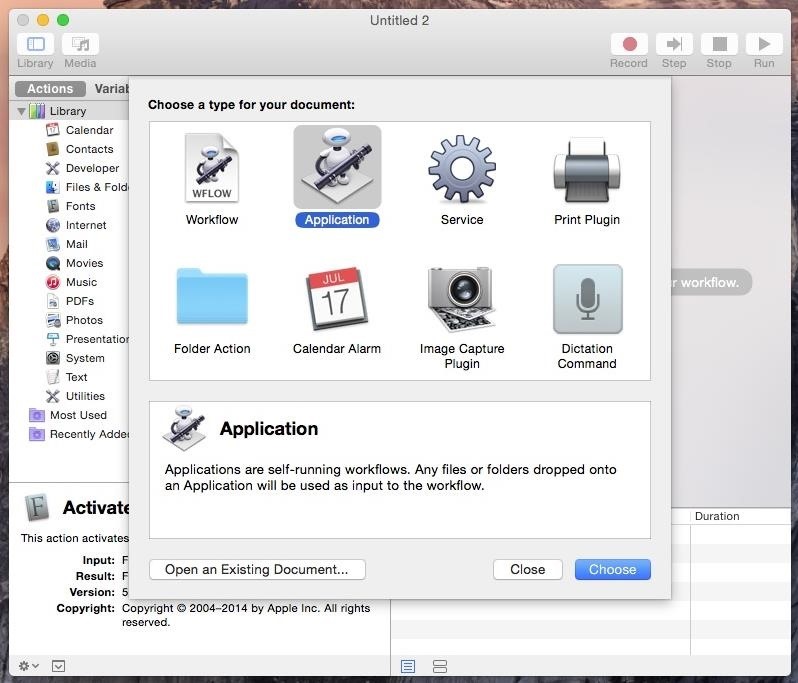
Task: Click Open an Existing Document button
Action: 257,570
